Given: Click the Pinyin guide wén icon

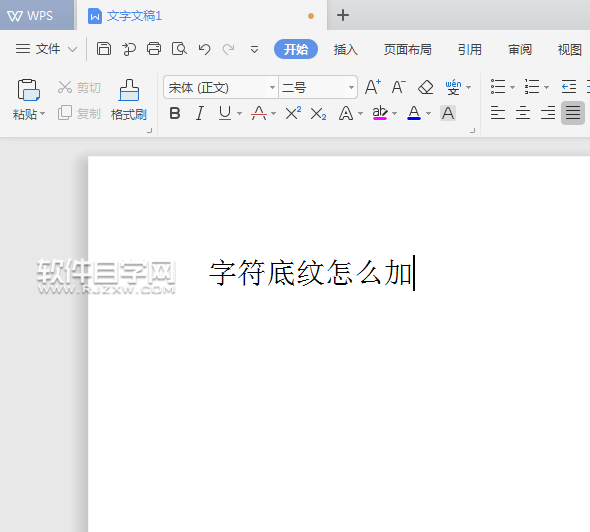Looking at the screenshot, I should pyautogui.click(x=453, y=87).
